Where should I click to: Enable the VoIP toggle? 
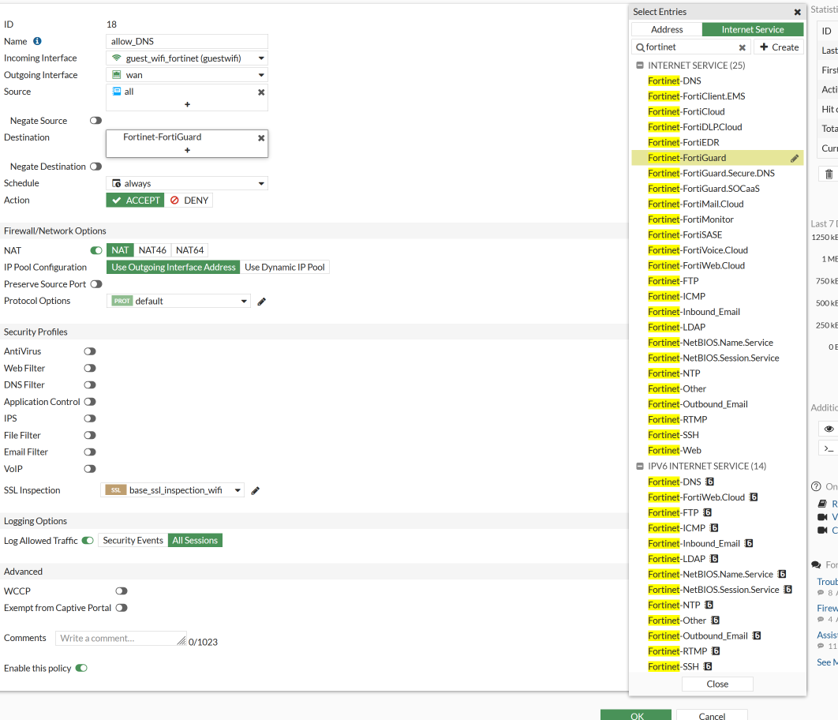(90, 469)
